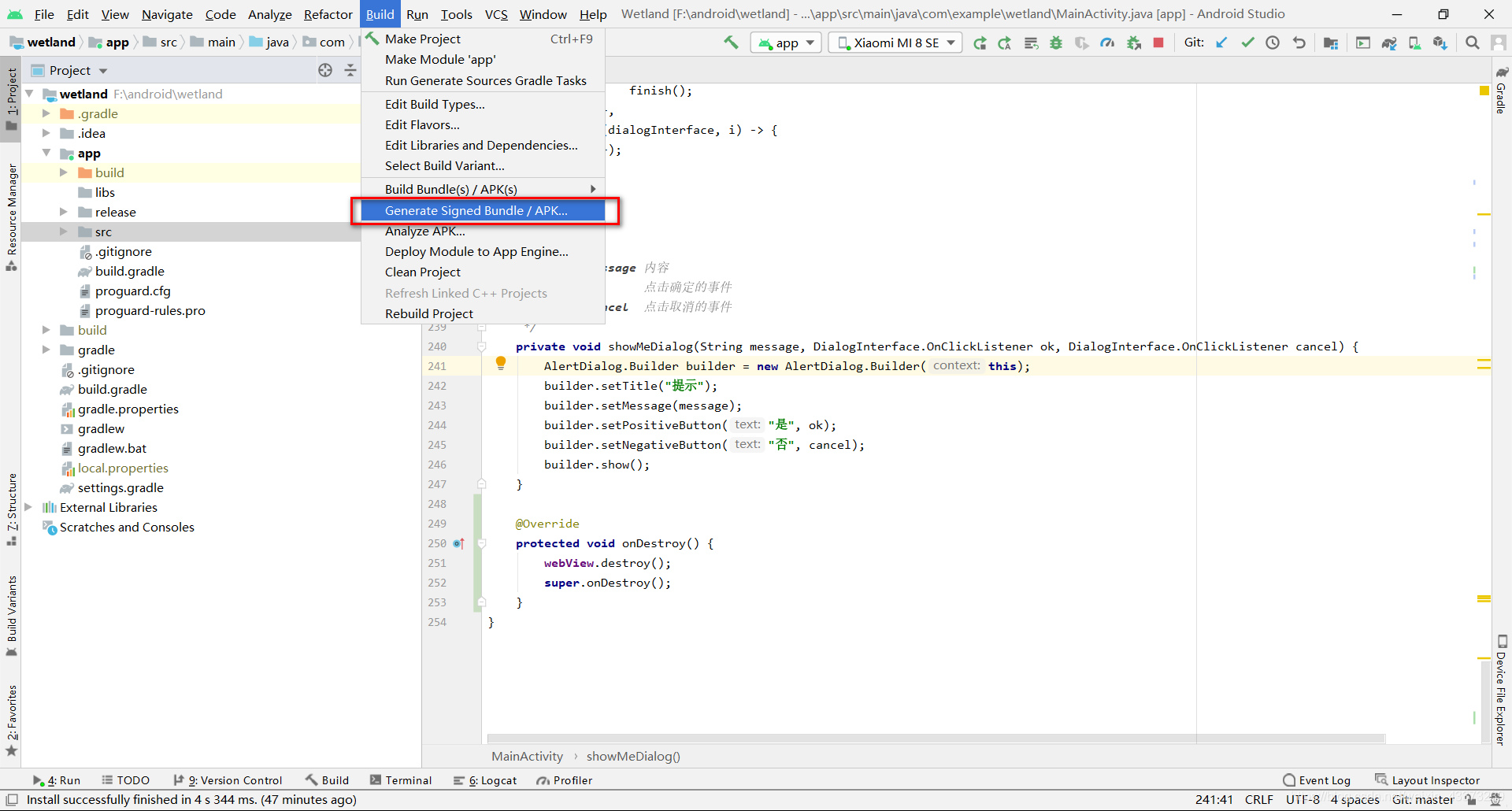This screenshot has width=1512, height=811.
Task: Open the Refactor menu
Action: point(328,14)
